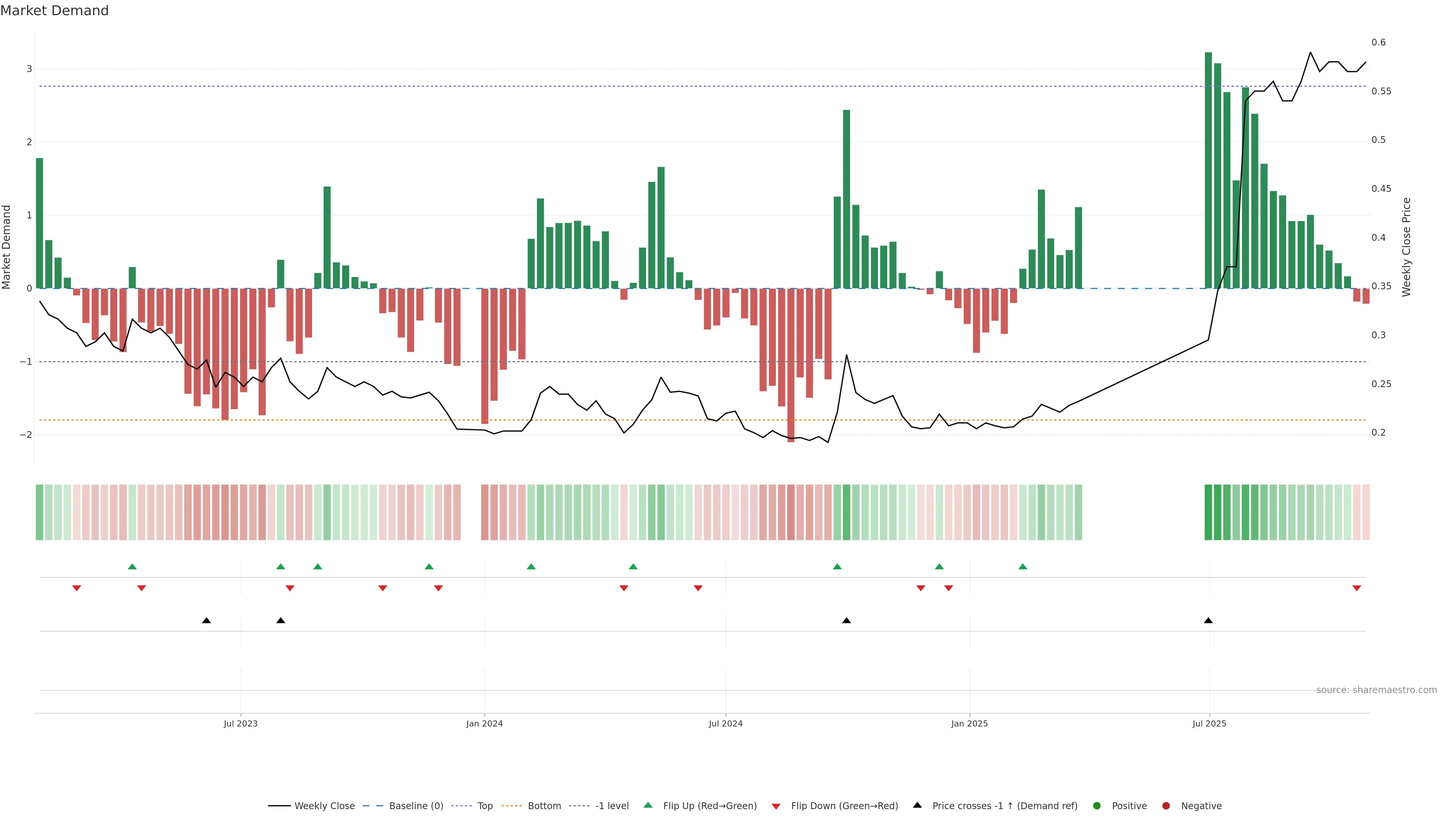Viewport: 1456px width, 819px height.
Task: Click black crossing marker near Jul 2025
Action: [1208, 621]
